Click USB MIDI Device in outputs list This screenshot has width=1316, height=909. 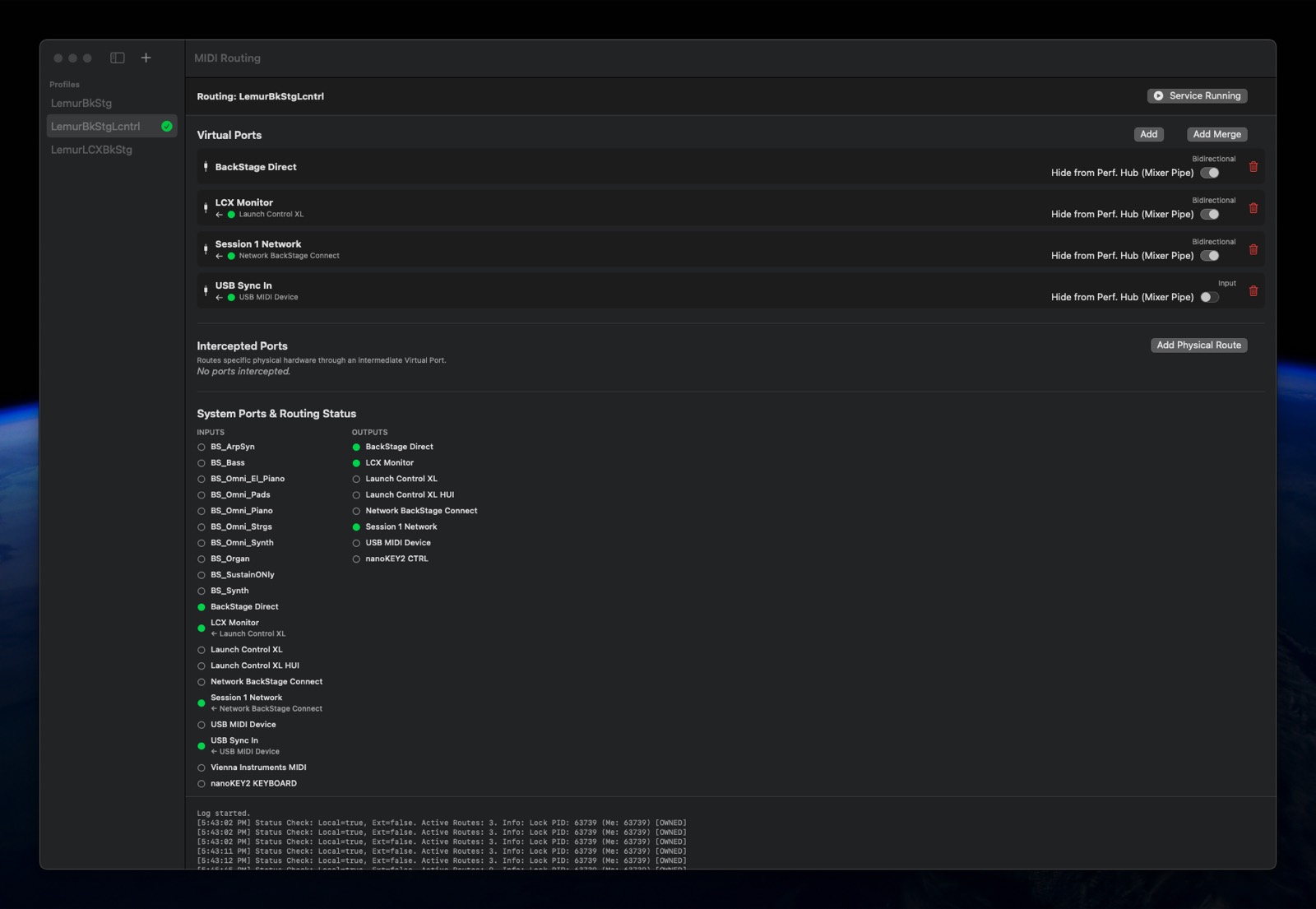pos(398,543)
